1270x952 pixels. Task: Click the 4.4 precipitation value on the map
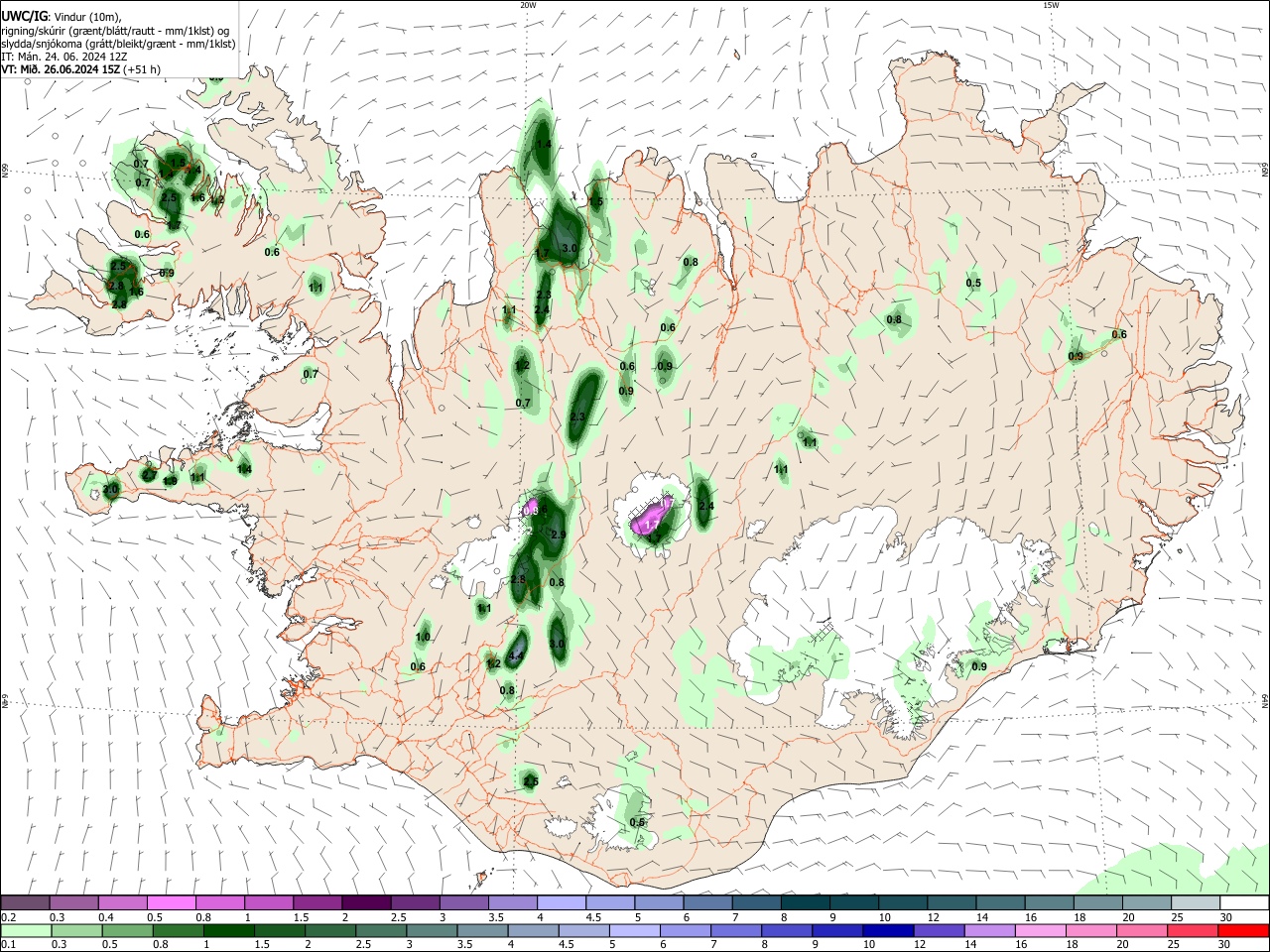[x=515, y=655]
